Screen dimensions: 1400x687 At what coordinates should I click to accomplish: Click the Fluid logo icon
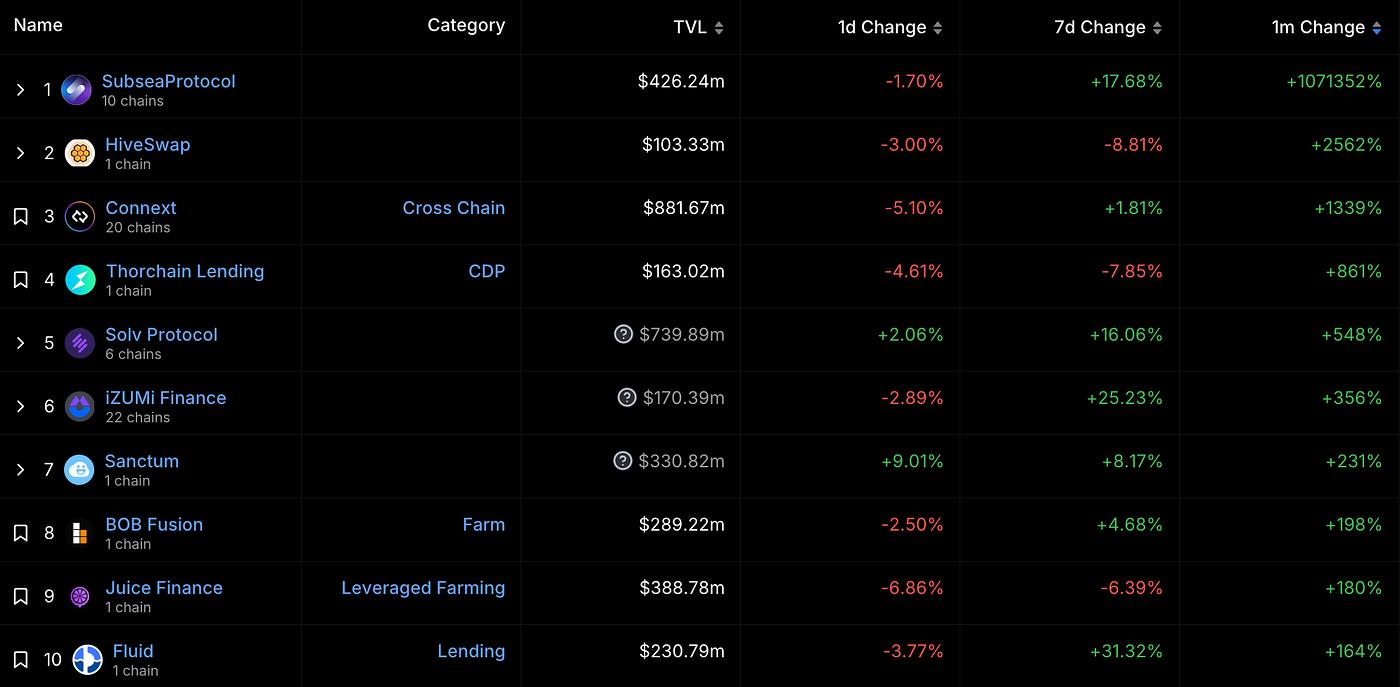[88, 660]
